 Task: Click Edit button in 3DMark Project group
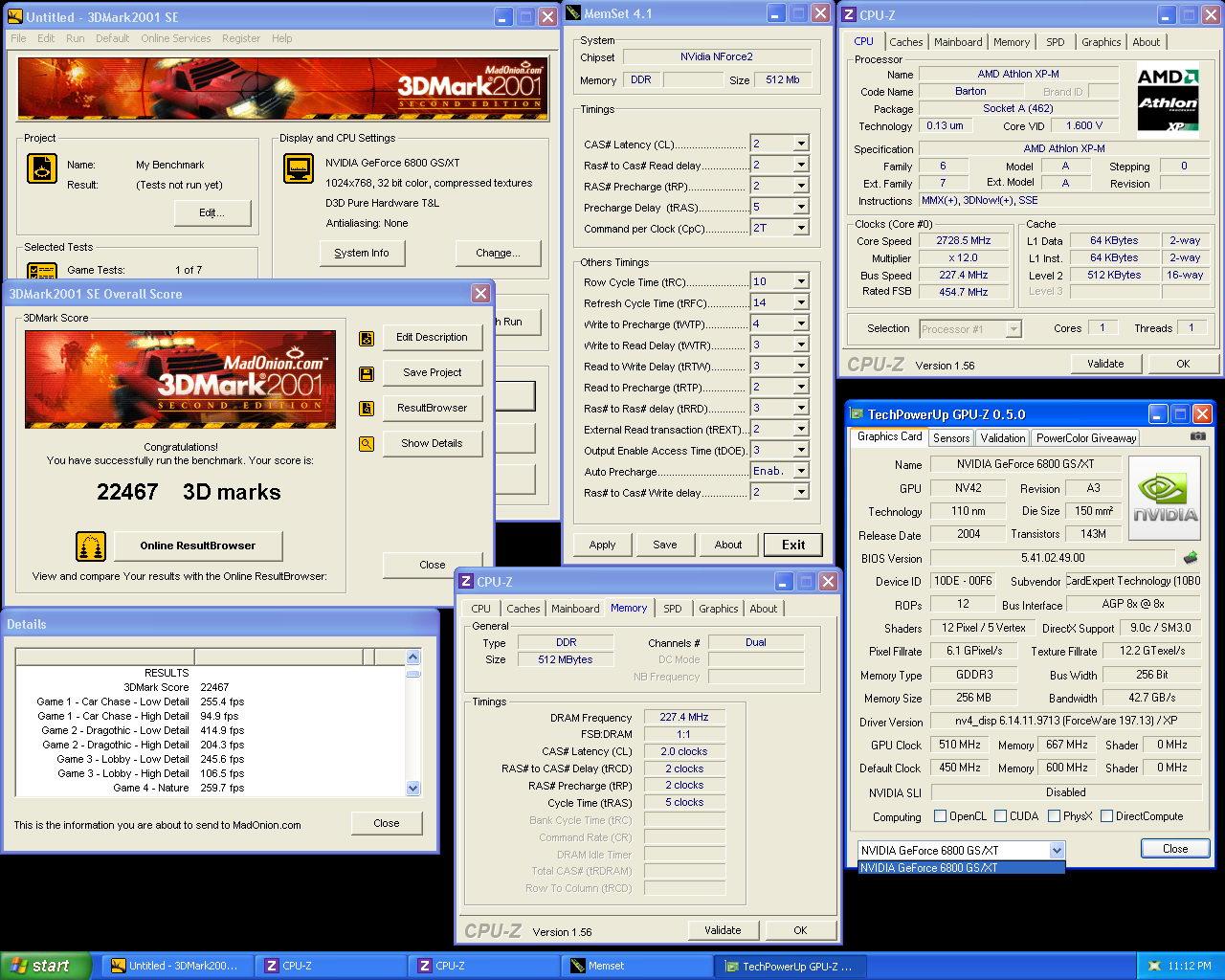(x=212, y=212)
